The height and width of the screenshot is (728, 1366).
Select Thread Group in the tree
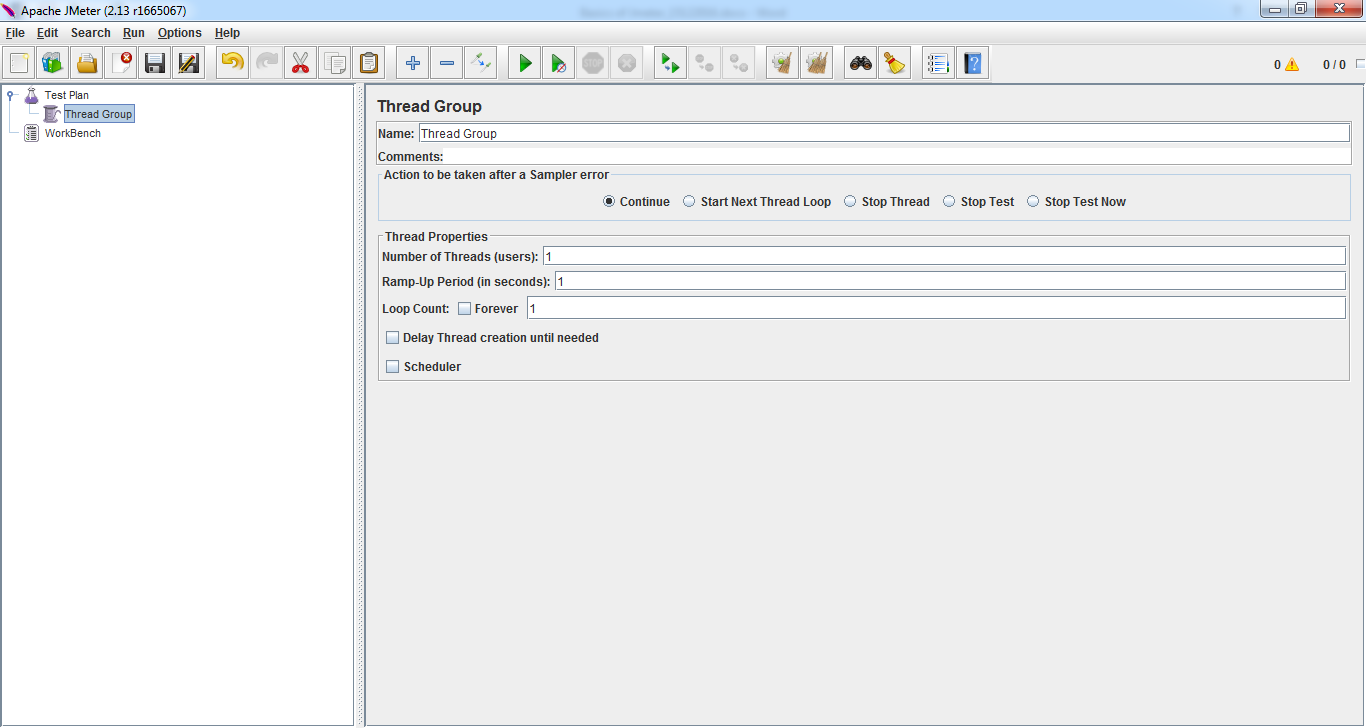tap(98, 114)
